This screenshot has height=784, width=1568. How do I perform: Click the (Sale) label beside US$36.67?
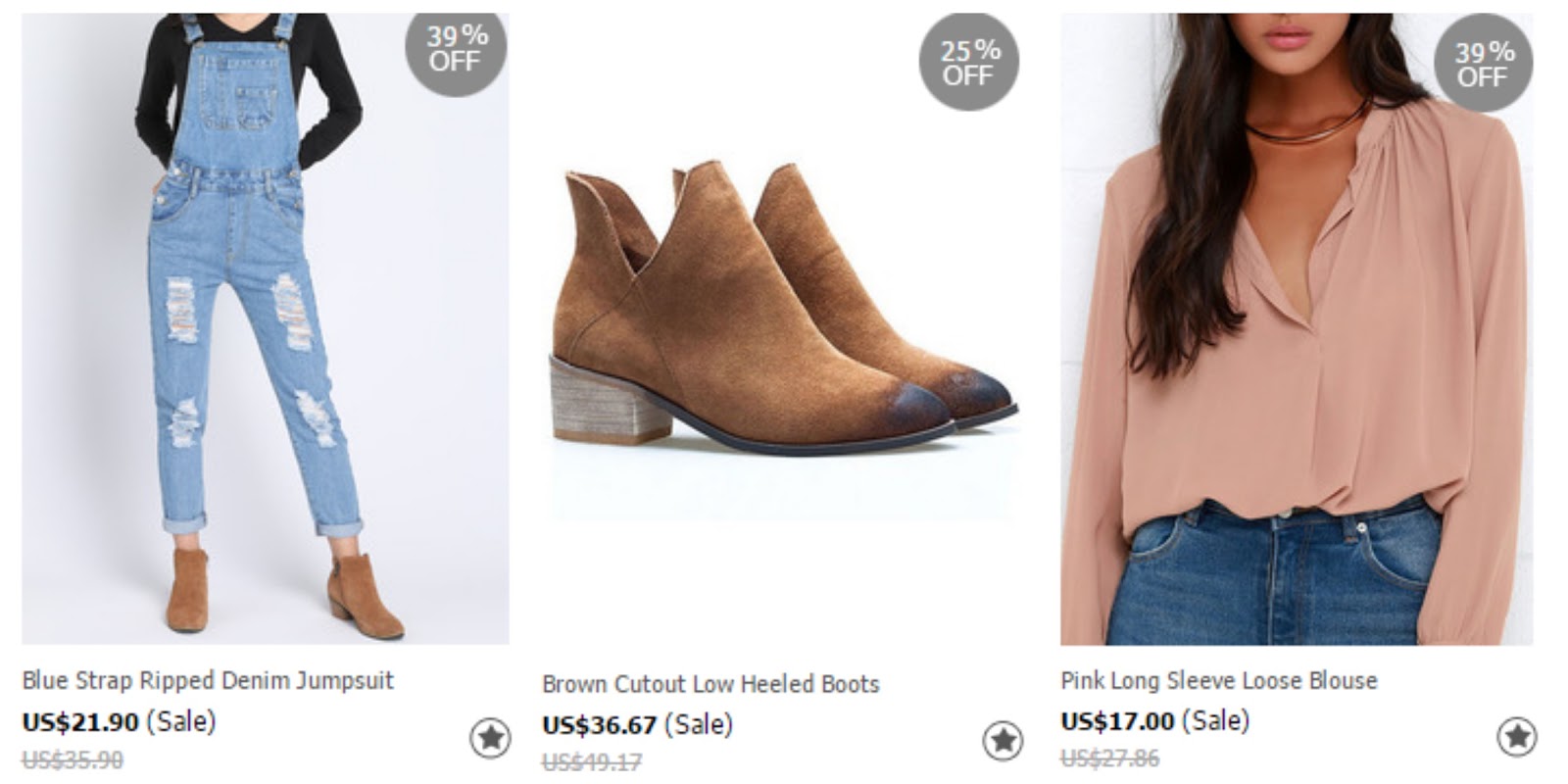(699, 725)
